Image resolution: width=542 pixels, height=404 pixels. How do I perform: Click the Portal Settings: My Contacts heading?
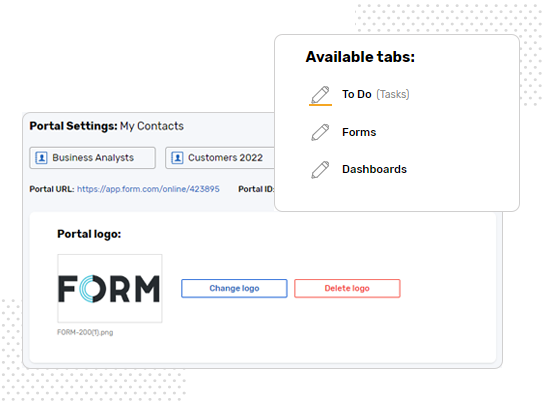[x=106, y=126]
